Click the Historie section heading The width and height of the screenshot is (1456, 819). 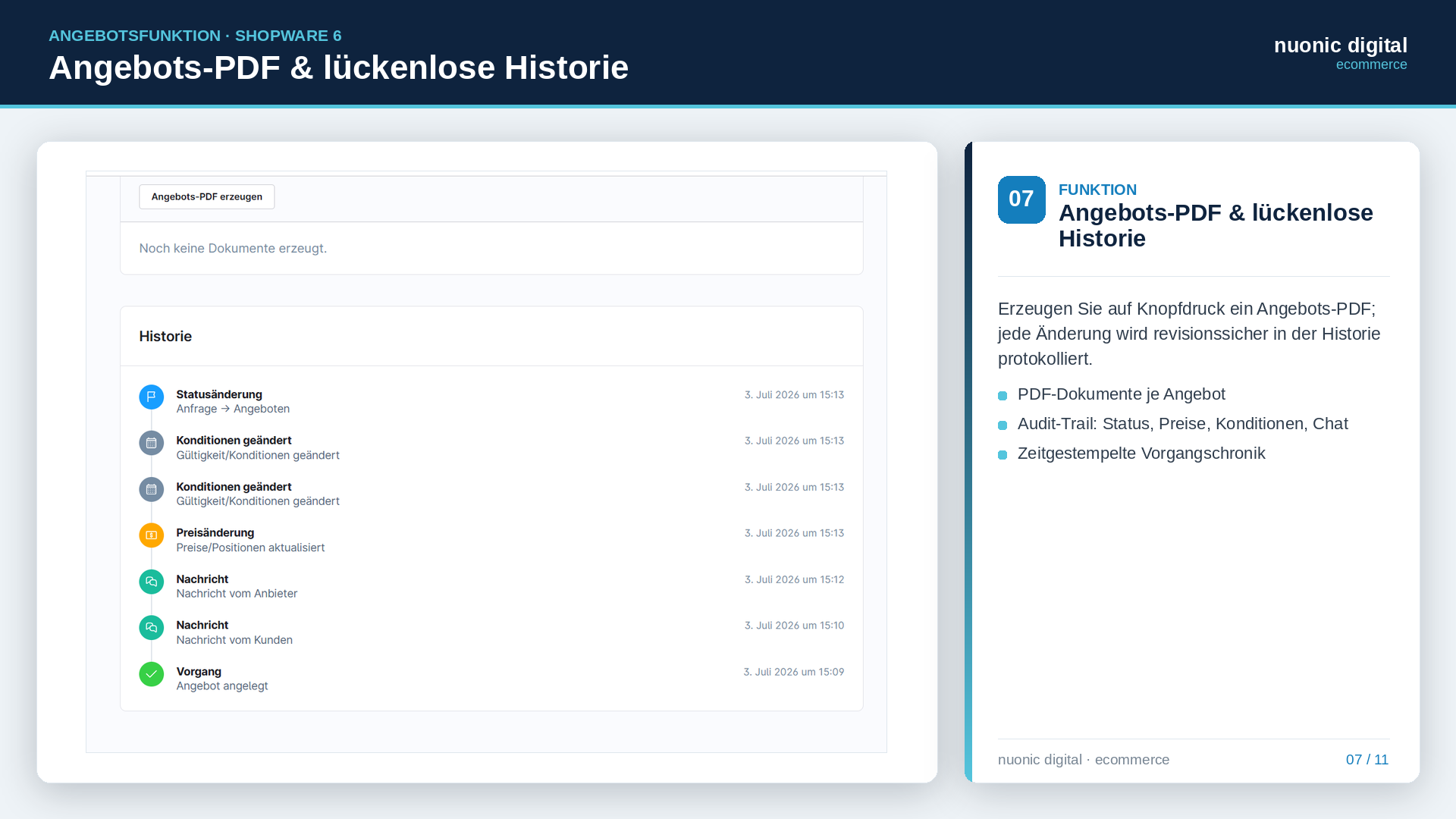coord(165,336)
